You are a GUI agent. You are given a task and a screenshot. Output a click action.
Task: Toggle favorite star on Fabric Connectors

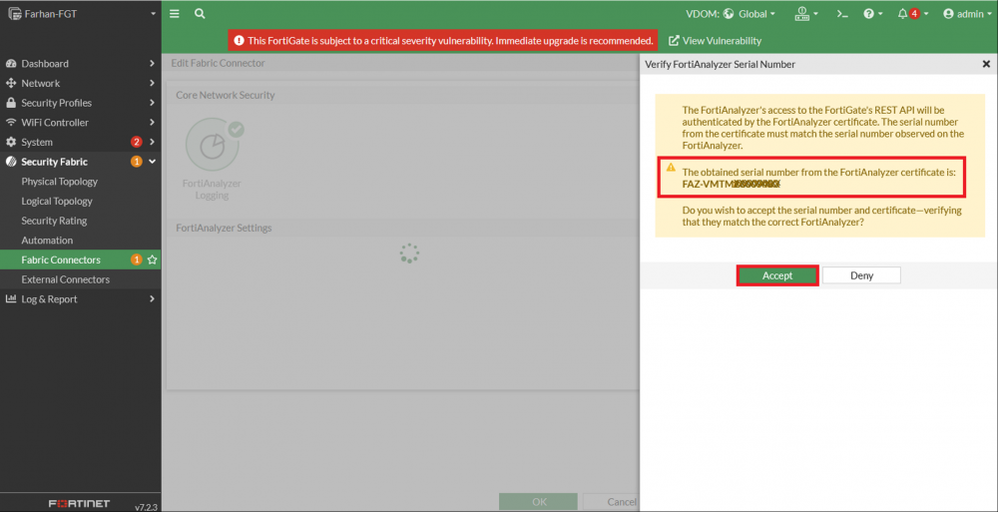click(x=152, y=260)
